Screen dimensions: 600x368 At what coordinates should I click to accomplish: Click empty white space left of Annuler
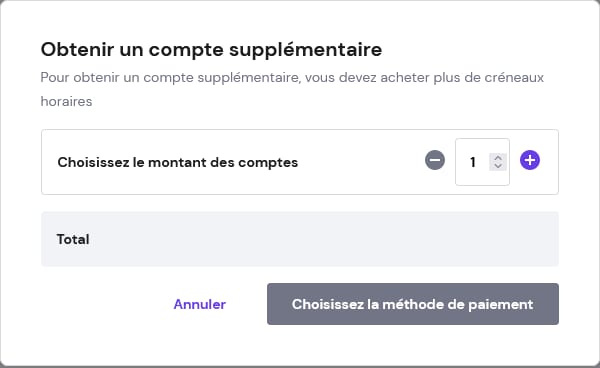(x=103, y=304)
